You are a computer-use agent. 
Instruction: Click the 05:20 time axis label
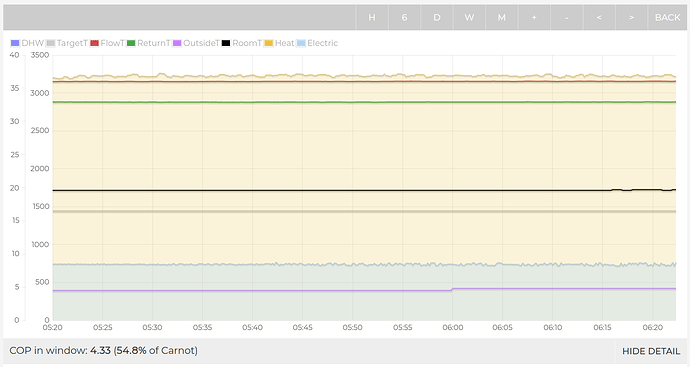(x=52, y=327)
